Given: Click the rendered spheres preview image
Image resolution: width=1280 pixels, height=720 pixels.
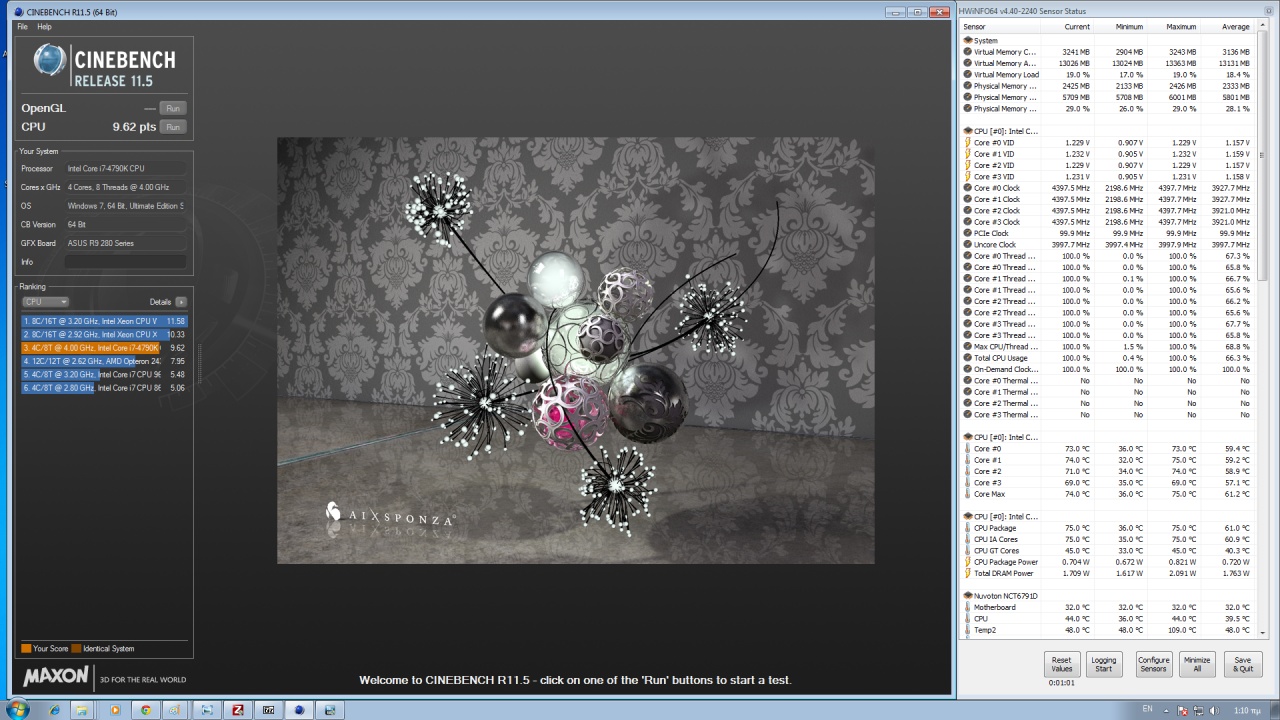Looking at the screenshot, I should click(576, 351).
